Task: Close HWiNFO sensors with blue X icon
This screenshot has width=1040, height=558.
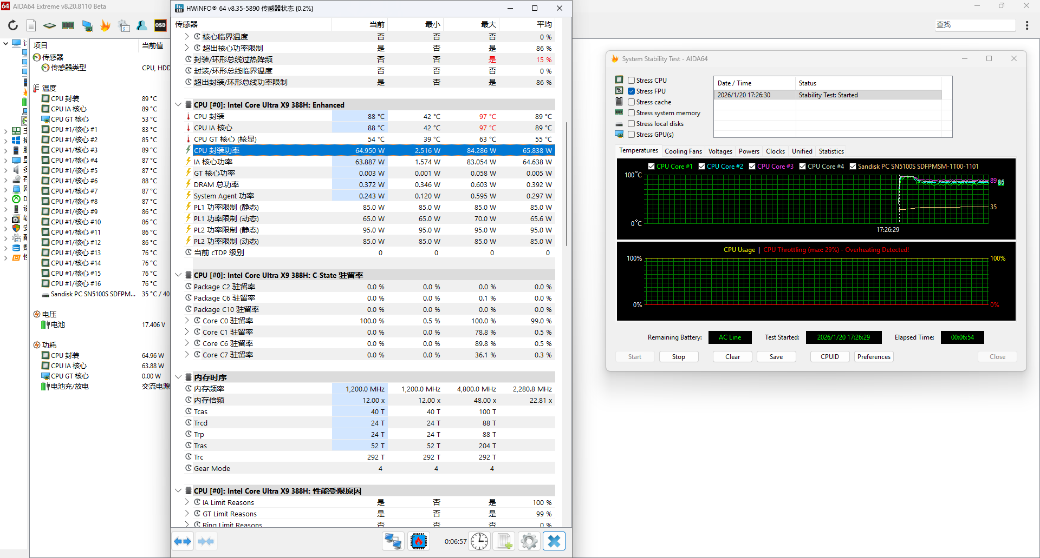Action: pos(554,541)
